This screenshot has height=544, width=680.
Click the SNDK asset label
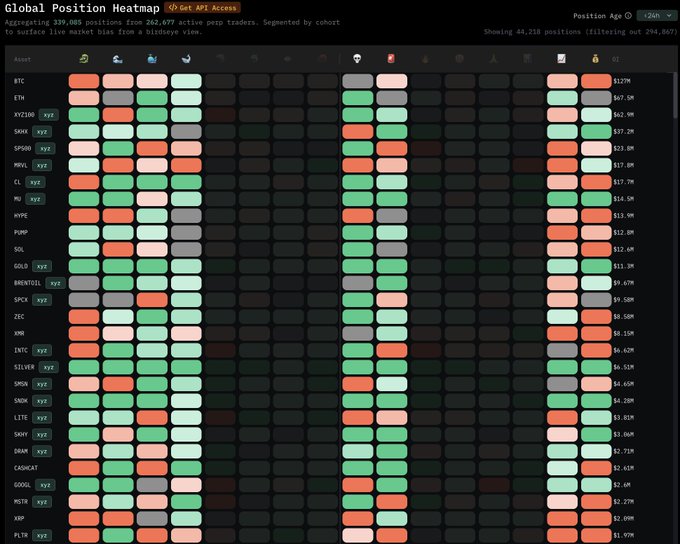(x=21, y=401)
